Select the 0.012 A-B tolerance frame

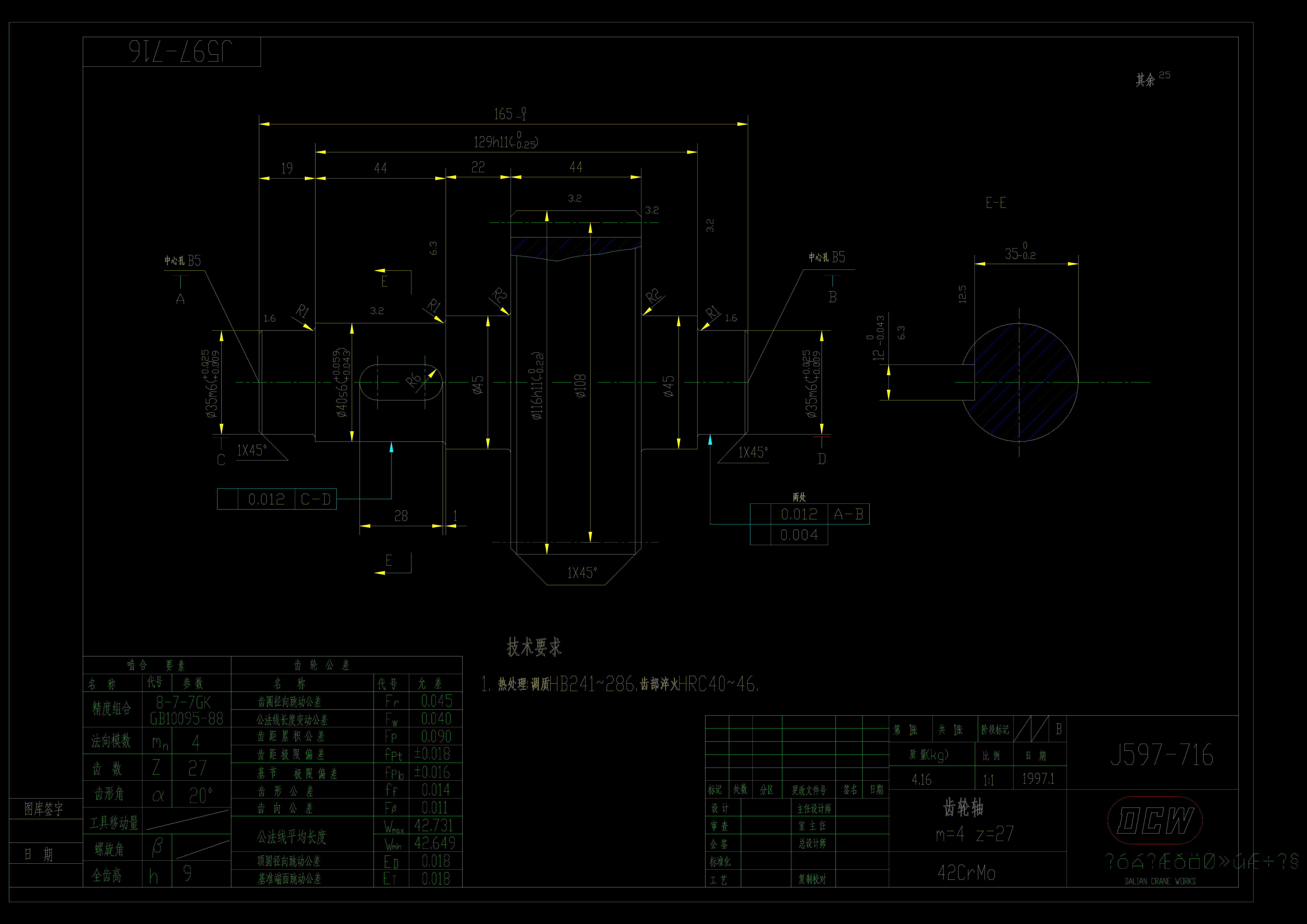pos(810,514)
